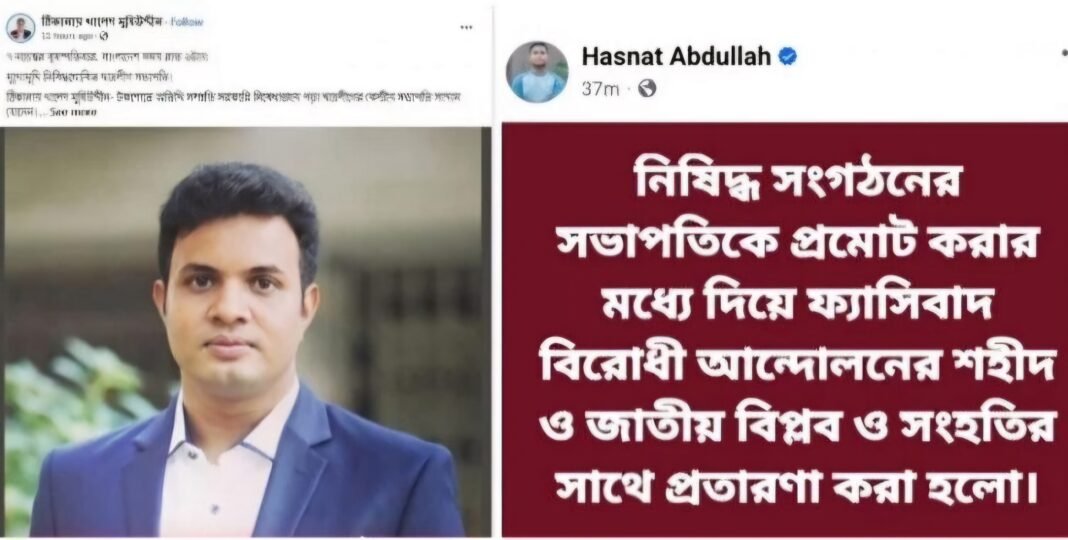Click the 37m timestamp on Hasnat's post
The height and width of the screenshot is (540, 1068).
click(x=601, y=89)
